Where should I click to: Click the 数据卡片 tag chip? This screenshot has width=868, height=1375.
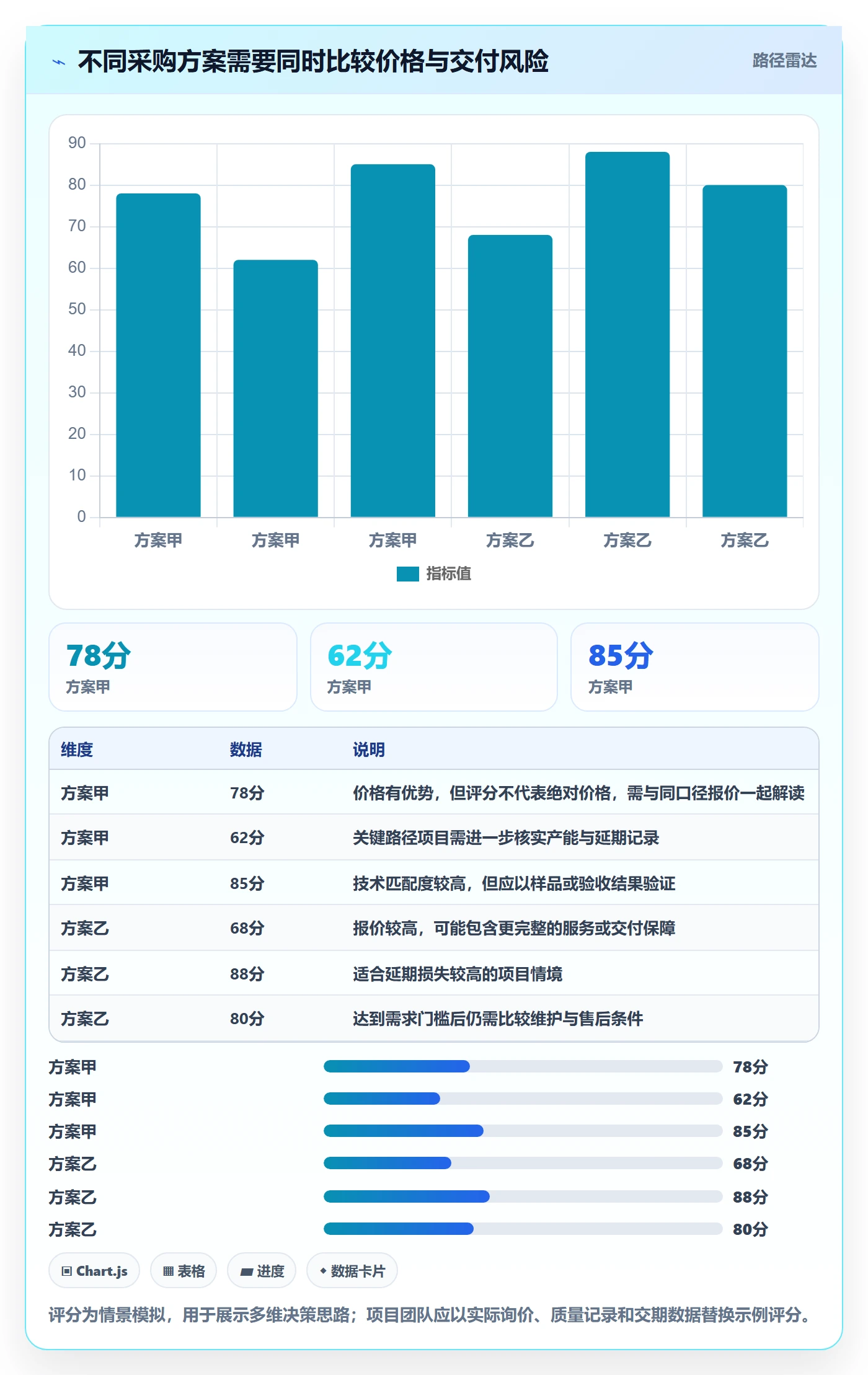[352, 1270]
